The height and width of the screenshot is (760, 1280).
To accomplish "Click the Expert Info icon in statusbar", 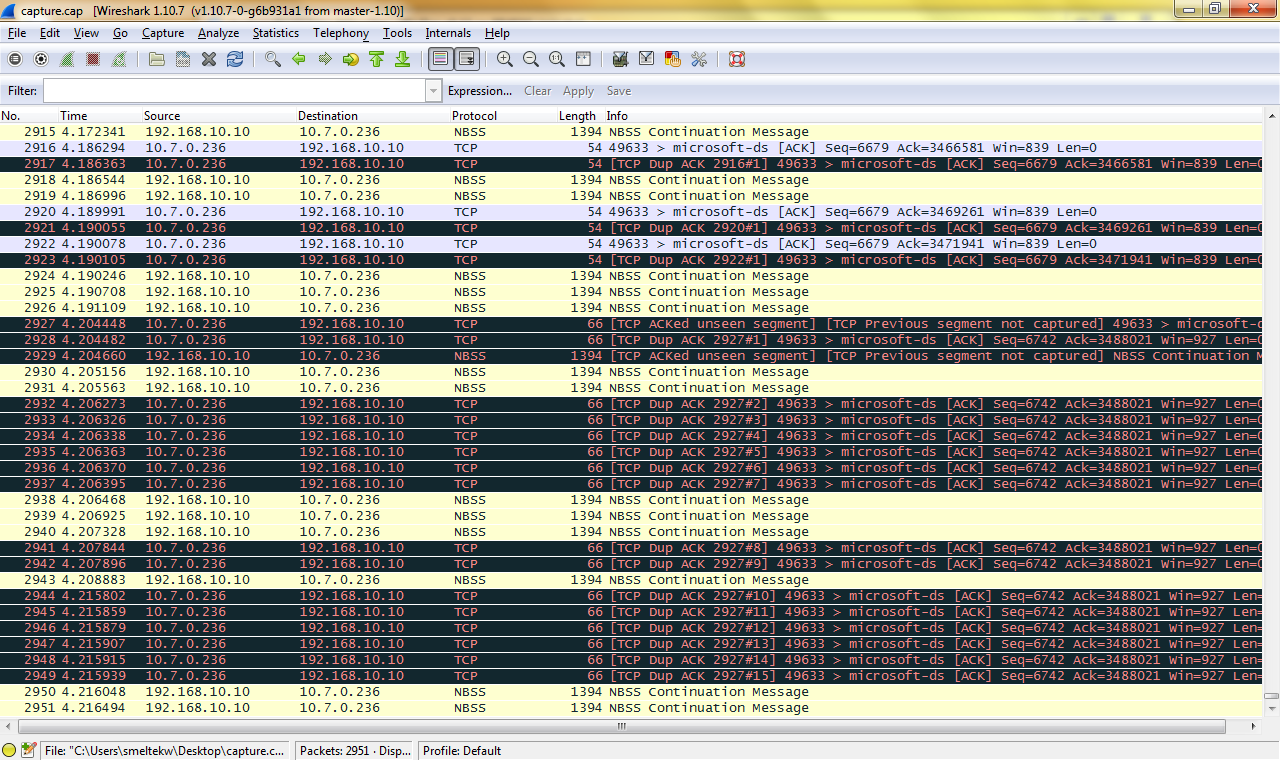I will point(10,750).
